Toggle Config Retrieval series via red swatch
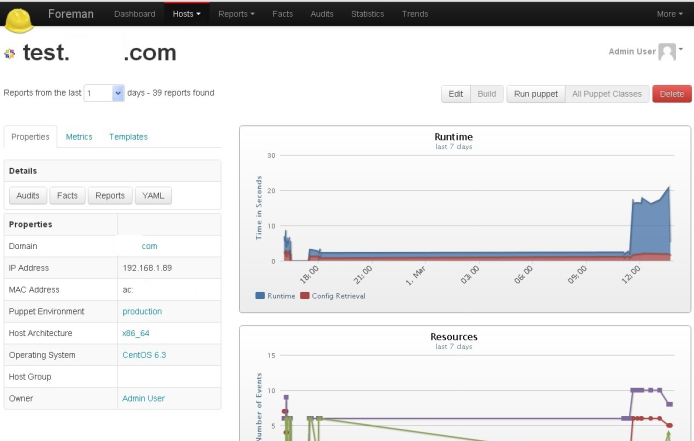Image resolution: width=694 pixels, height=441 pixels. [305, 295]
